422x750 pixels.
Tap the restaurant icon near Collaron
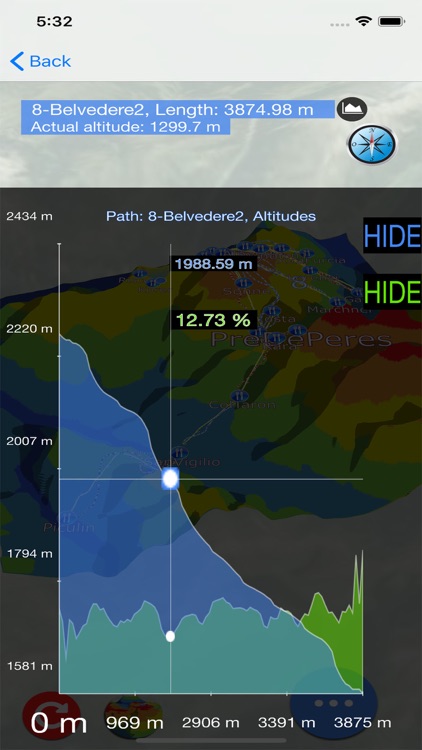(x=238, y=395)
